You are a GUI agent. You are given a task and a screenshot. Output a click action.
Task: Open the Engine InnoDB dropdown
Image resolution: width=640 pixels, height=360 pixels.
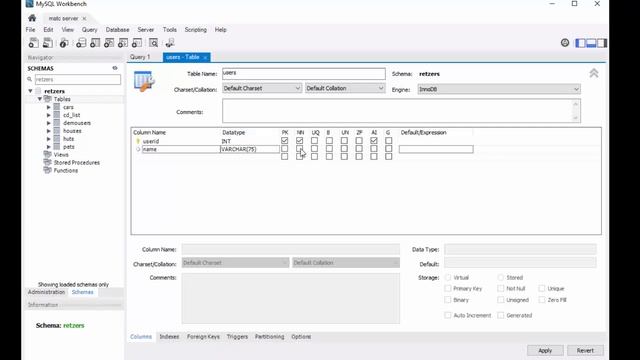click(x=499, y=89)
